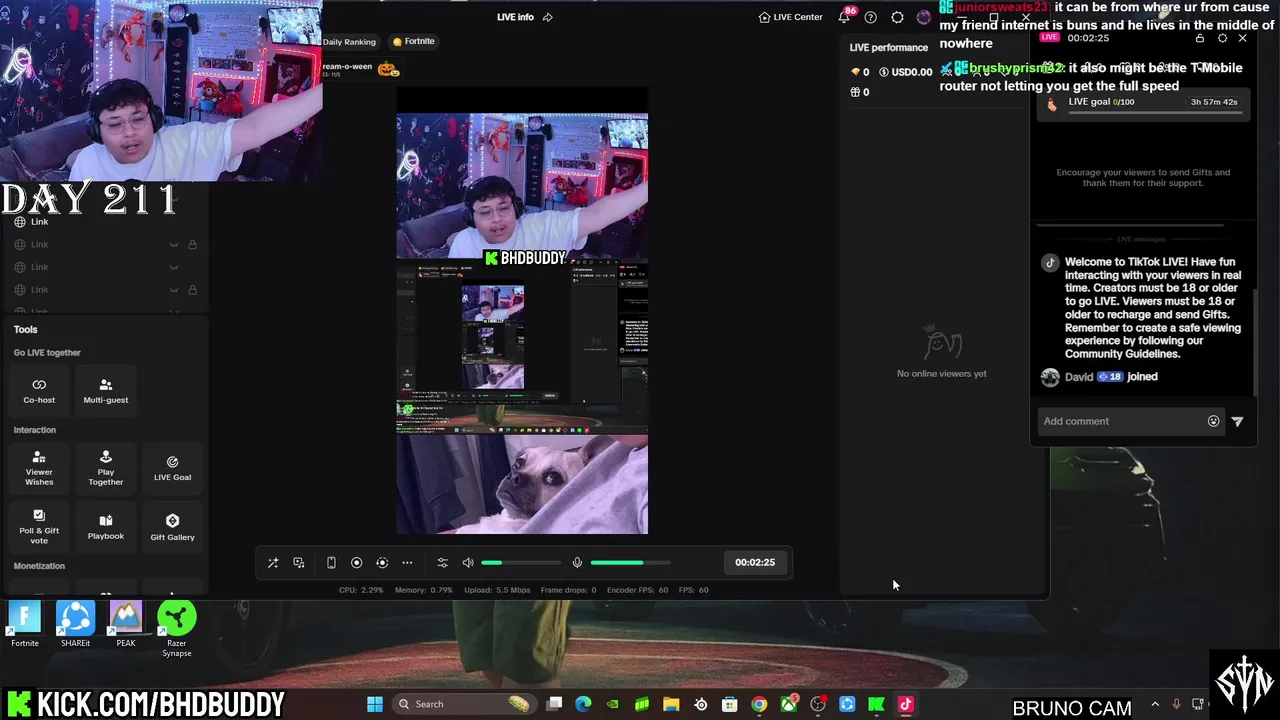Open the help question mark icon
Viewport: 1280px width, 720px height.
pyautogui.click(x=870, y=17)
